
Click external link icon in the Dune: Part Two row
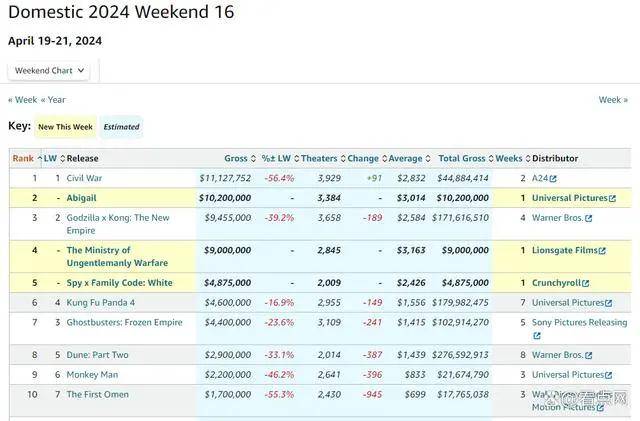click(588, 355)
